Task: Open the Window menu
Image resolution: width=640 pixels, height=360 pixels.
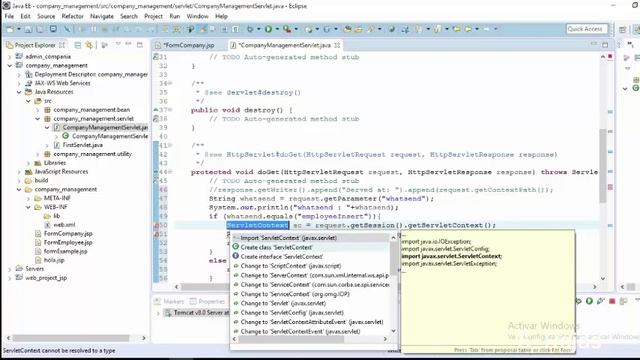Action: click(197, 16)
